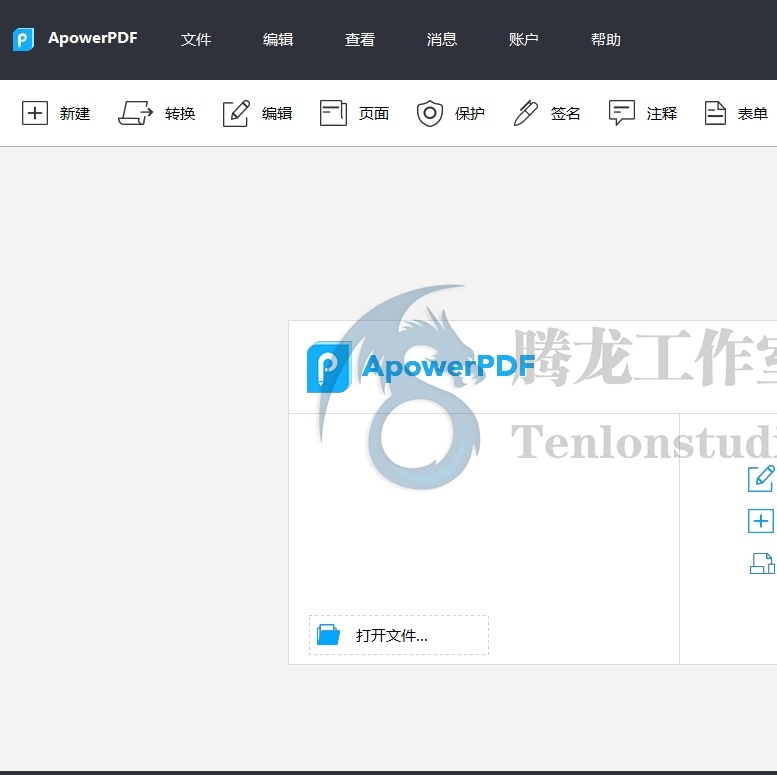
Task: Click the 注释 comment bubble icon
Action: click(x=621, y=113)
